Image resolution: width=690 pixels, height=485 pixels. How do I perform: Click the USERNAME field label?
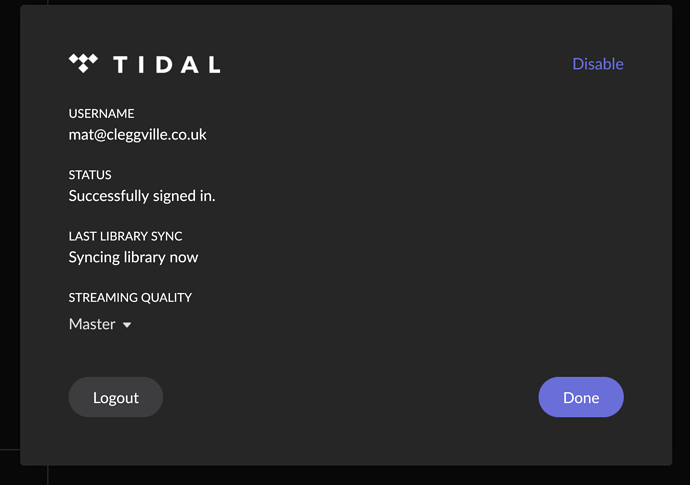[101, 114]
